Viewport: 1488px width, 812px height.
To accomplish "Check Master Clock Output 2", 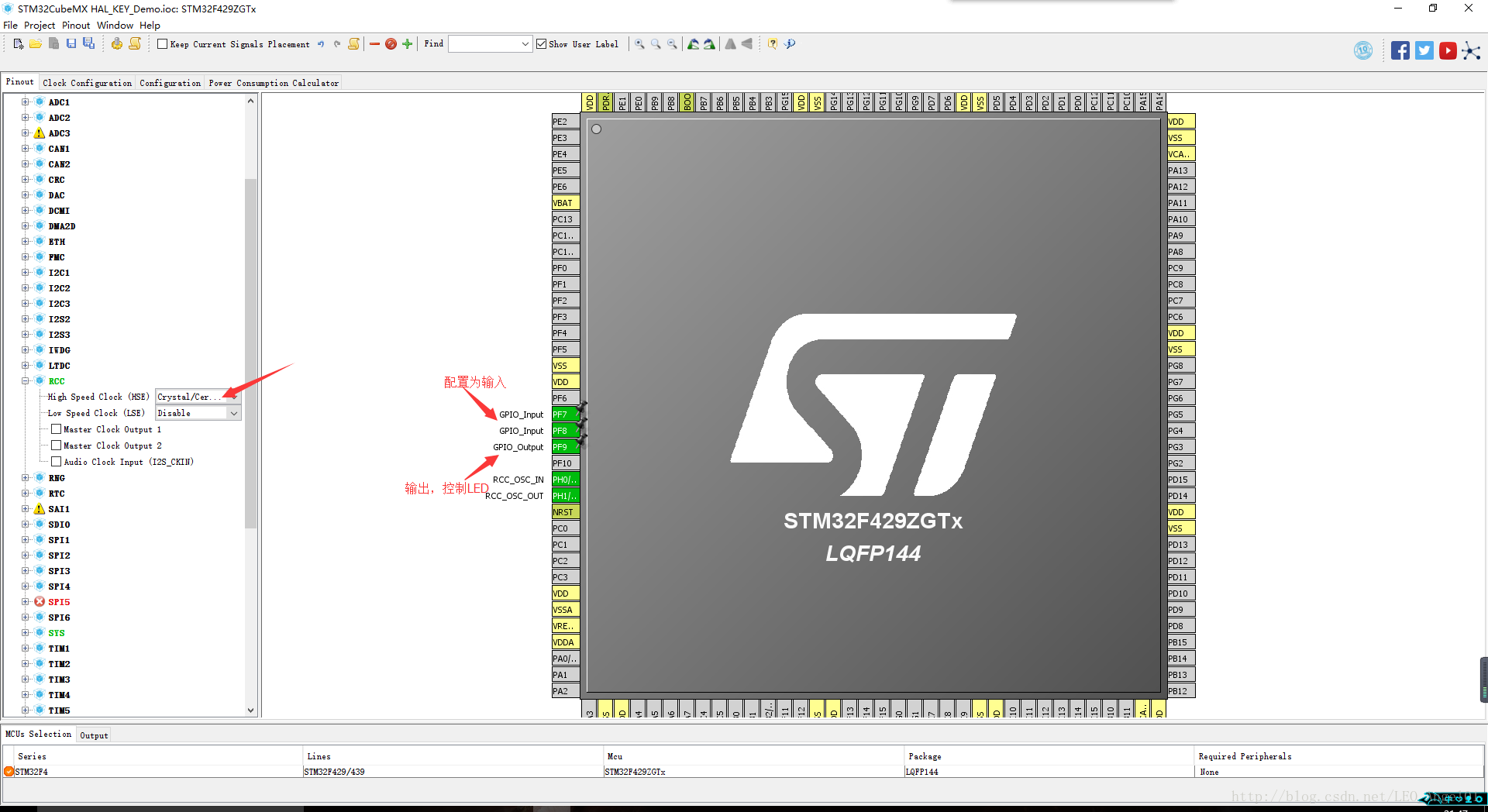I will point(57,446).
